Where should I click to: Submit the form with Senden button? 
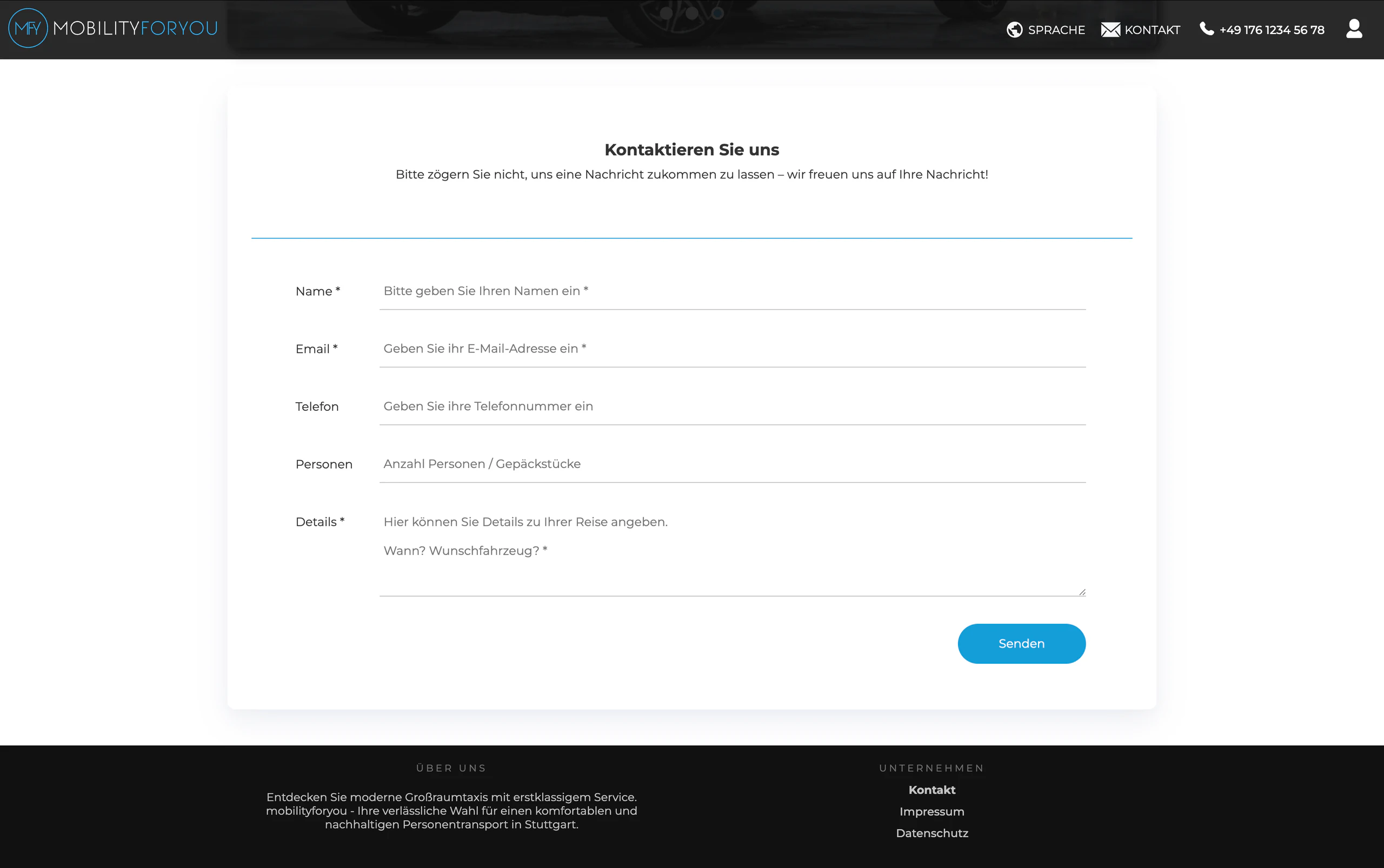pos(1021,644)
